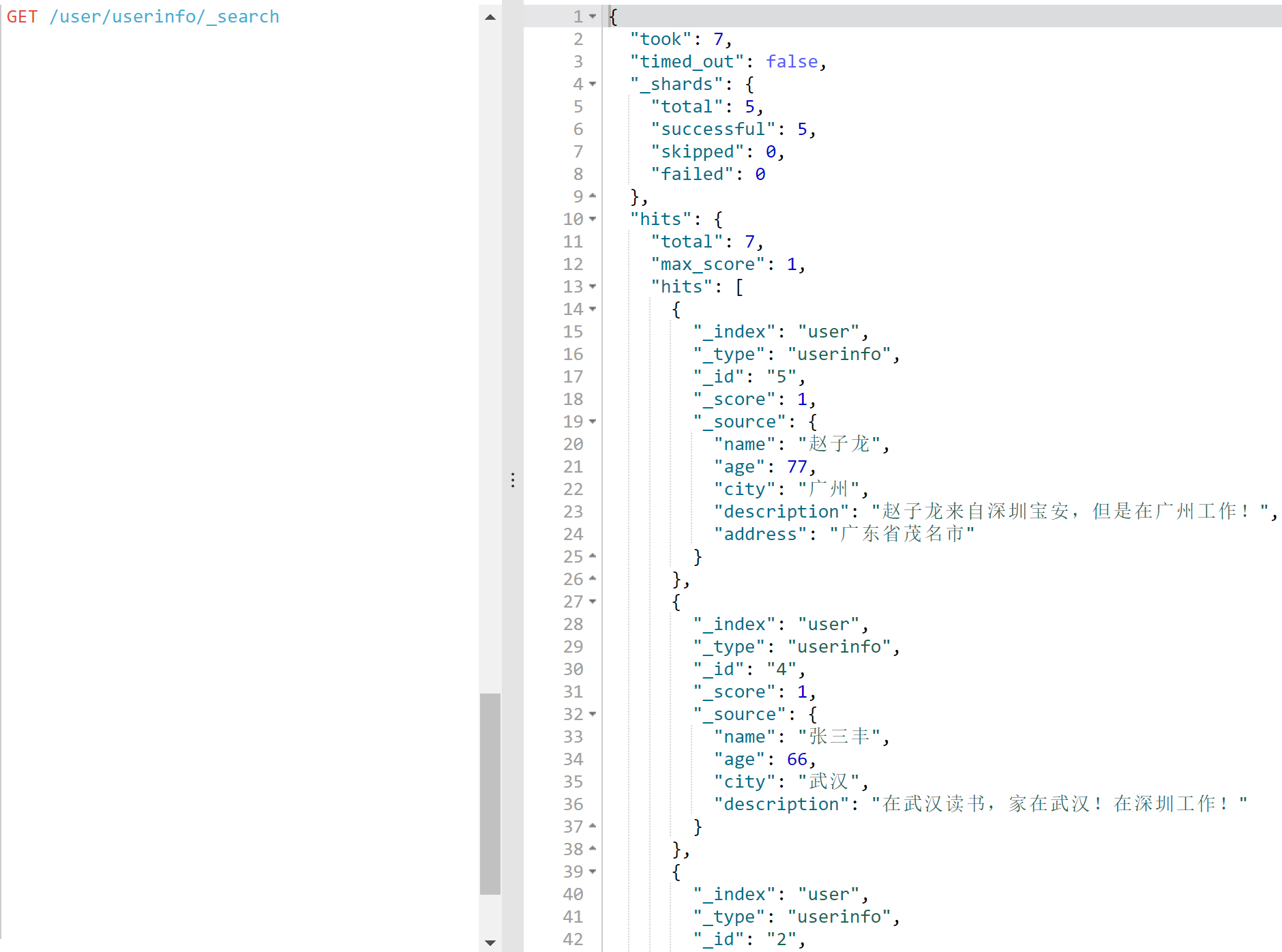Click the "_index" key on line 15

click(734, 332)
